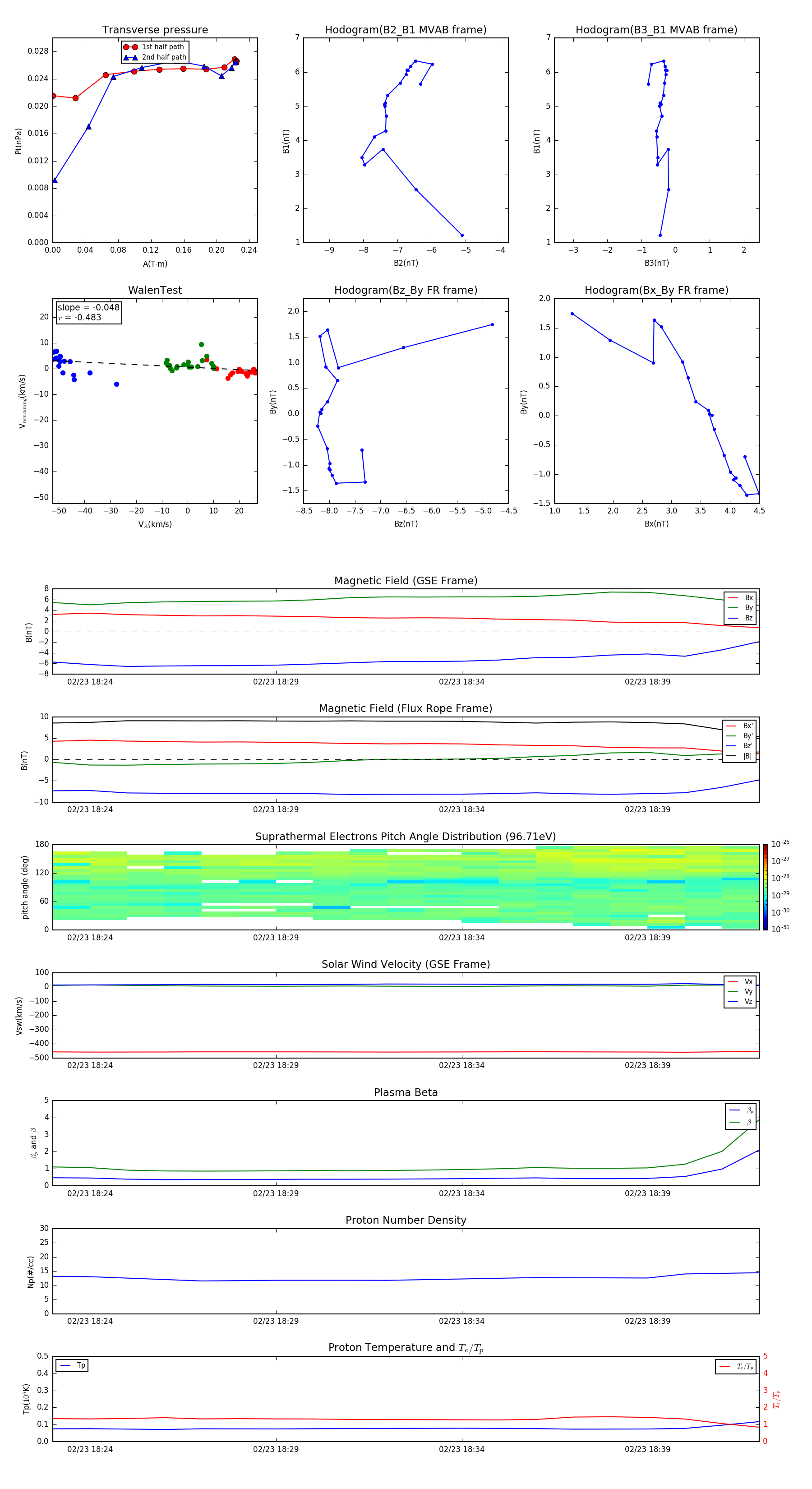This screenshot has height=1489, width=812.
Task: Click the 'Vz' legend entry
Action: 740,1002
